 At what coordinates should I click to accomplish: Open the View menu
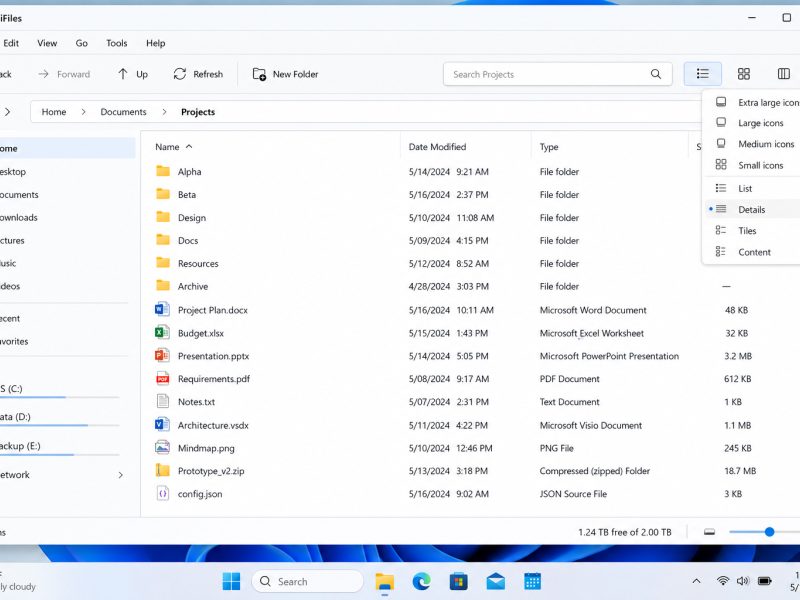pyautogui.click(x=47, y=43)
